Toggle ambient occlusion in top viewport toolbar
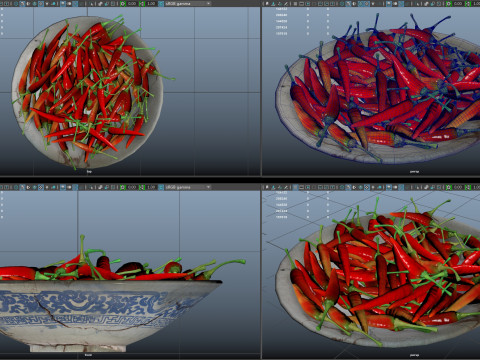This screenshot has height=360, width=480. click(x=63, y=4)
